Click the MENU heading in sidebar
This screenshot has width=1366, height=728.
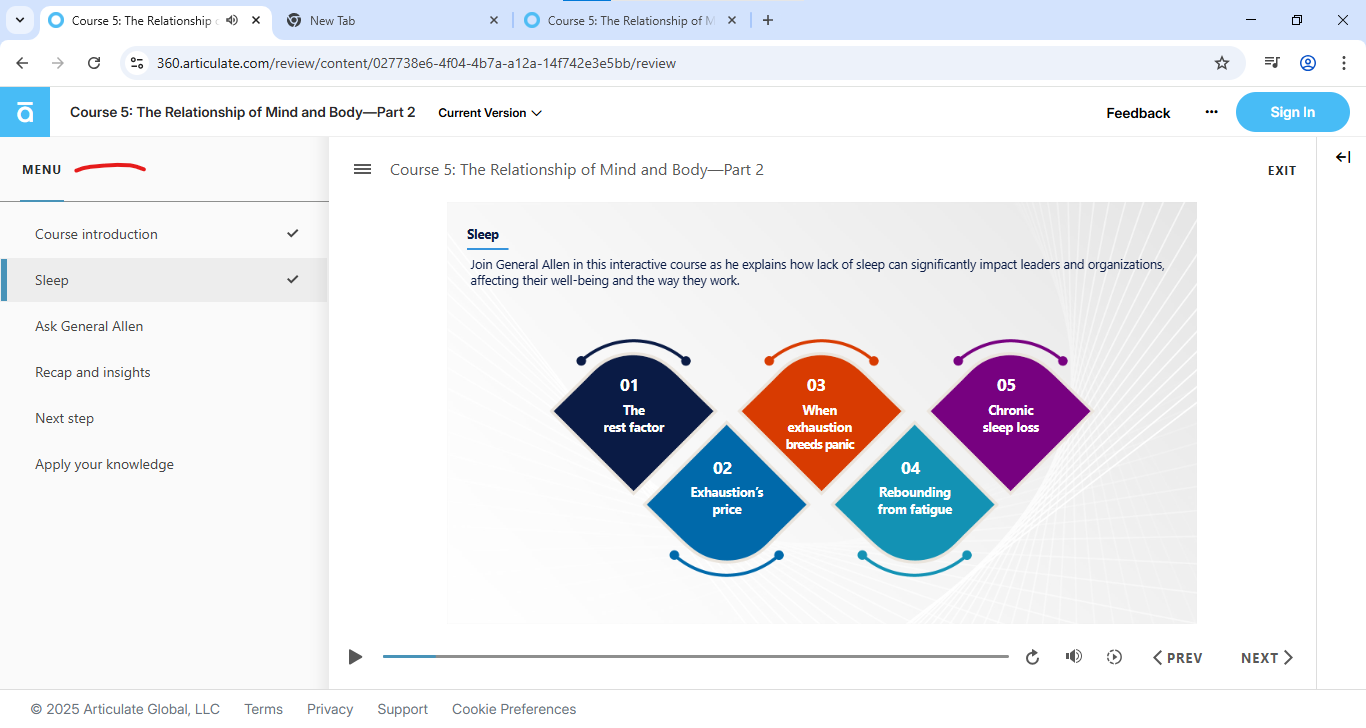click(x=42, y=170)
